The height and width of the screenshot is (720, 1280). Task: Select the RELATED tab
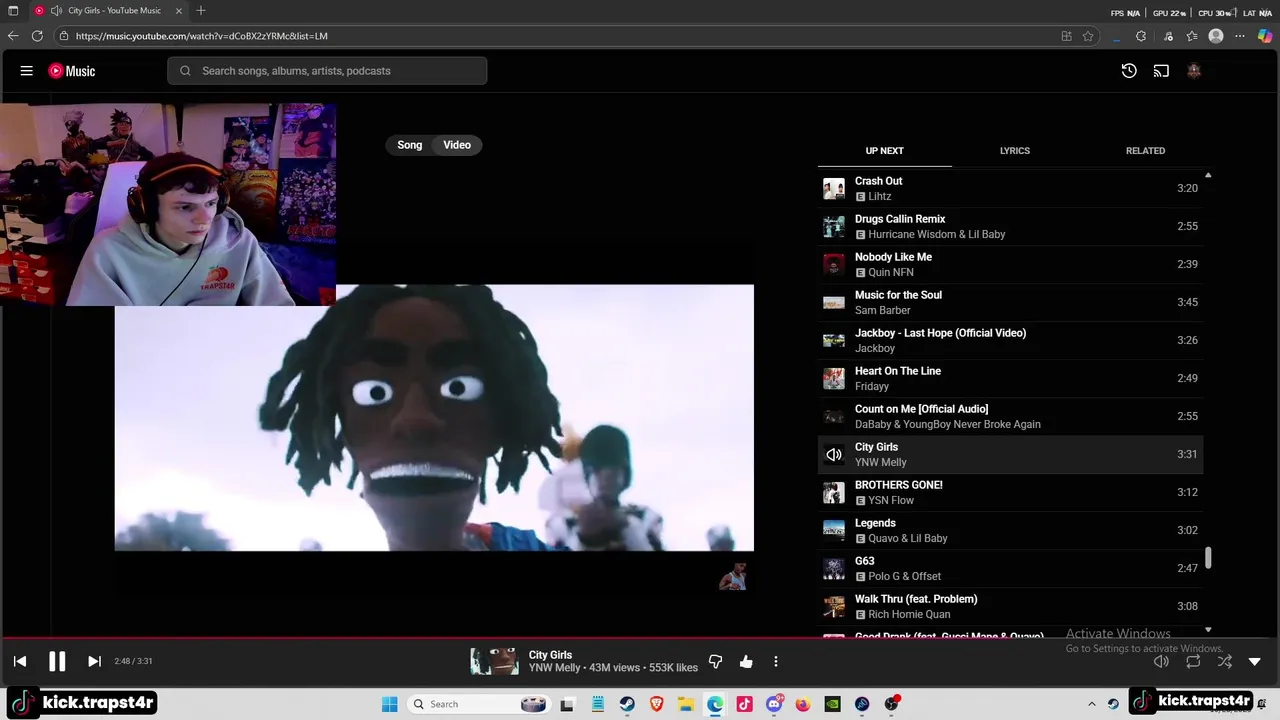click(1145, 151)
